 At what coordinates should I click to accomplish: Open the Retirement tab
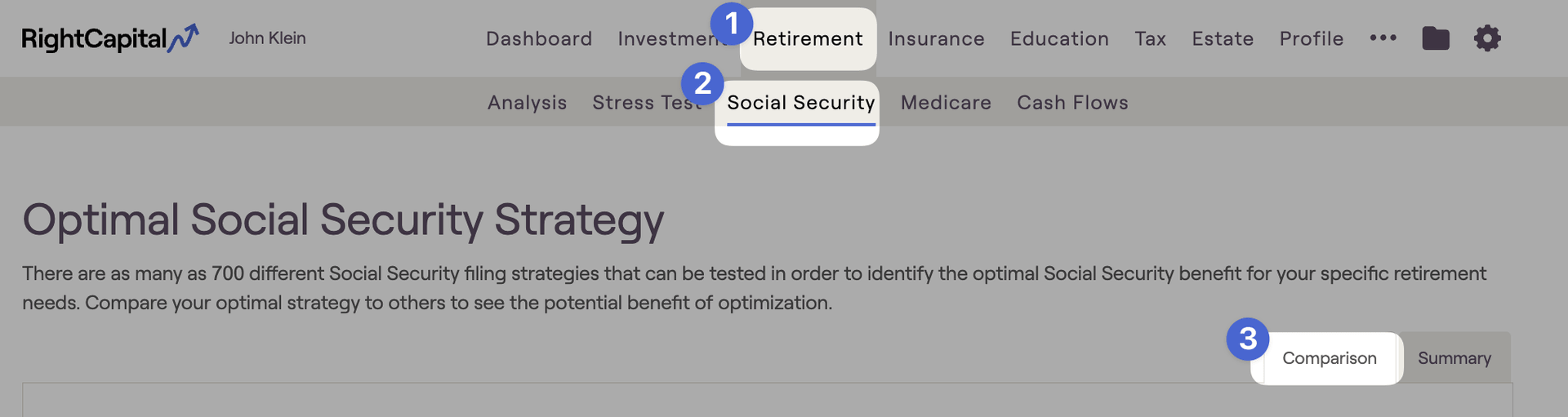point(808,38)
